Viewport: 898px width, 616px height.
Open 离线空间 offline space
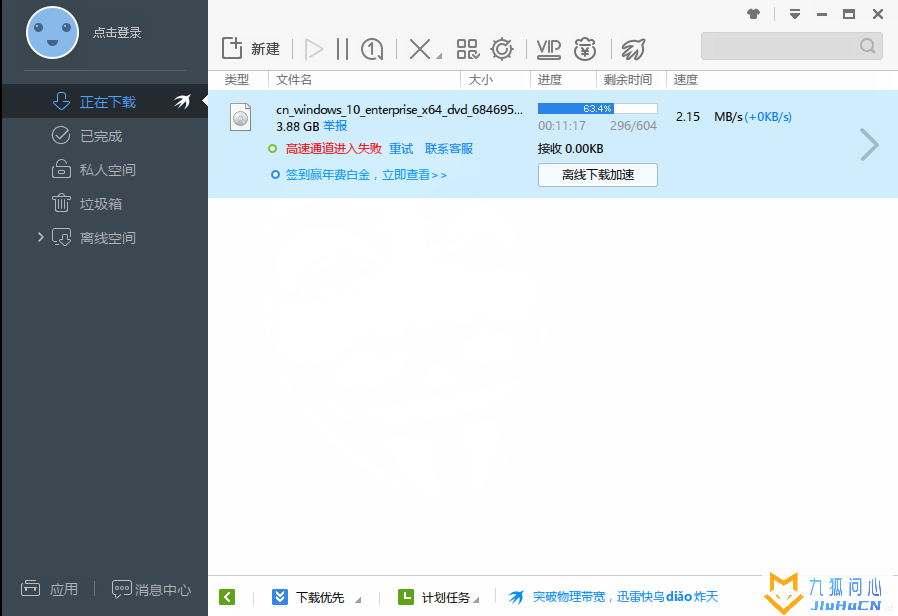click(108, 238)
